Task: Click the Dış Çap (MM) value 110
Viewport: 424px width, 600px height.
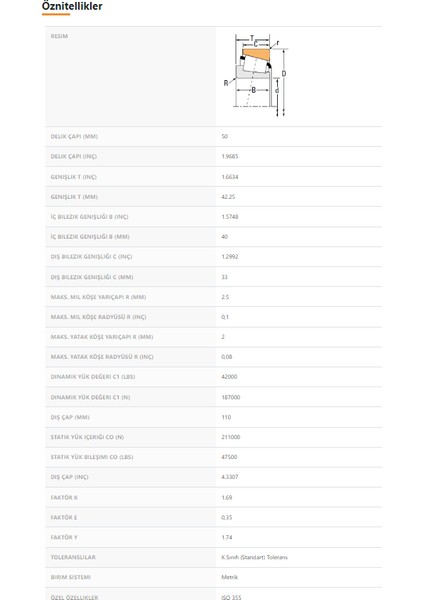Action: (x=226, y=417)
